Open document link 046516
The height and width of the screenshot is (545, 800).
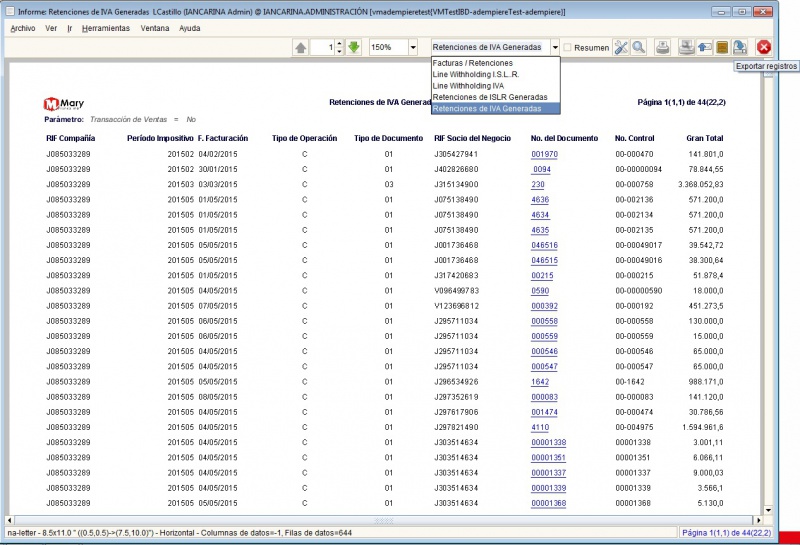(544, 245)
